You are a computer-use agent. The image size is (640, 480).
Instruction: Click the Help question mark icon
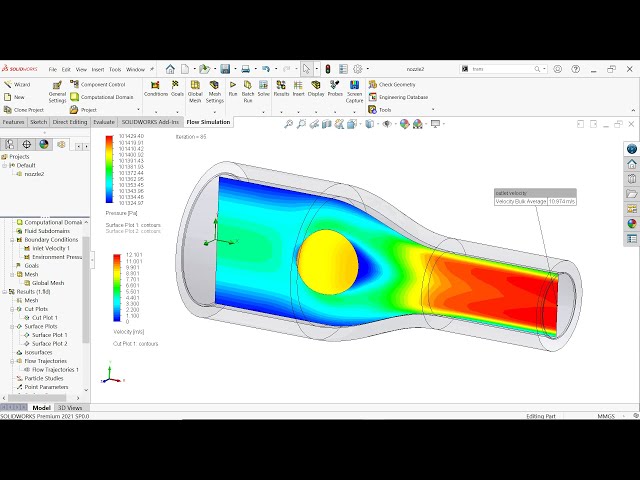point(576,69)
